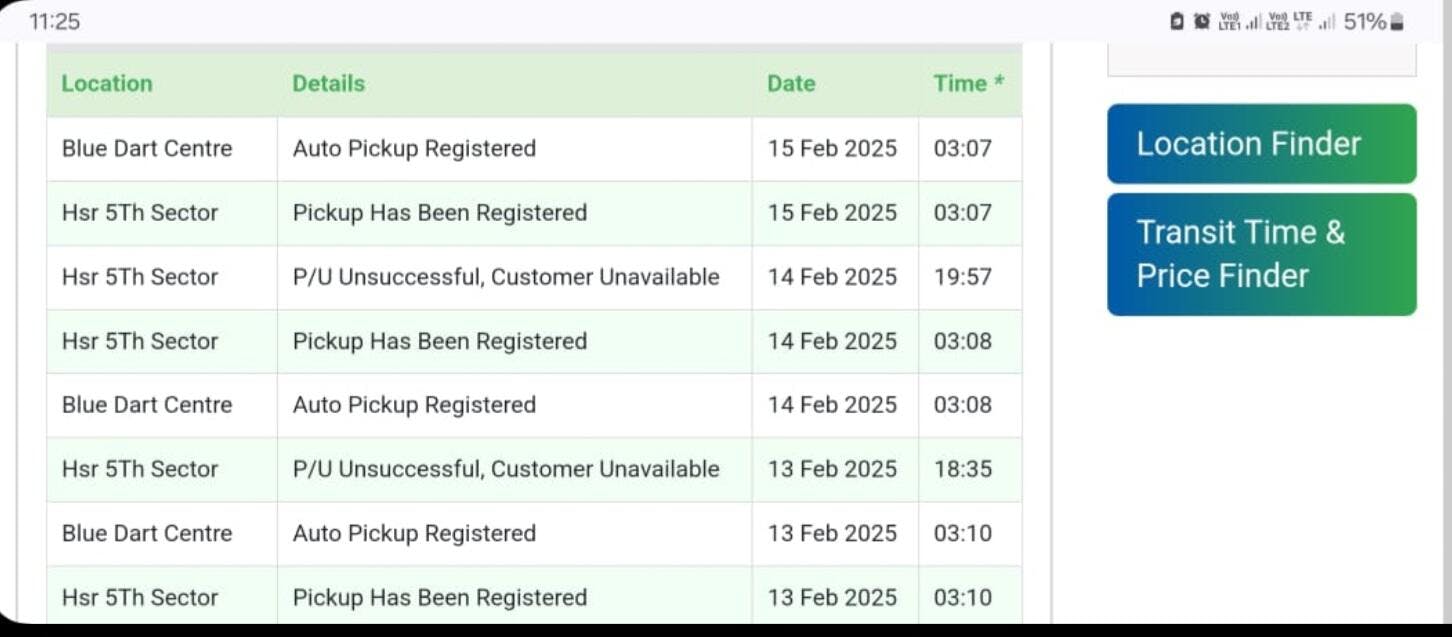This screenshot has width=1452, height=637.
Task: Open Transit Time & Price Finder
Action: (x=1261, y=254)
